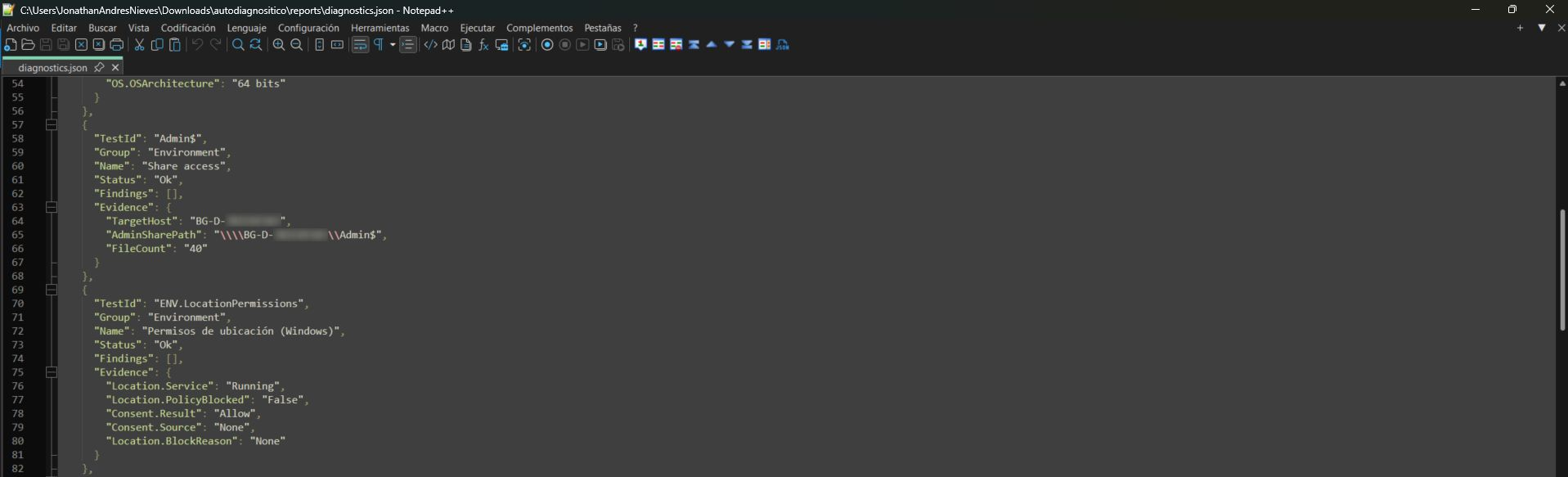Open the Document Map icon
The image size is (1568, 477).
coord(448,45)
